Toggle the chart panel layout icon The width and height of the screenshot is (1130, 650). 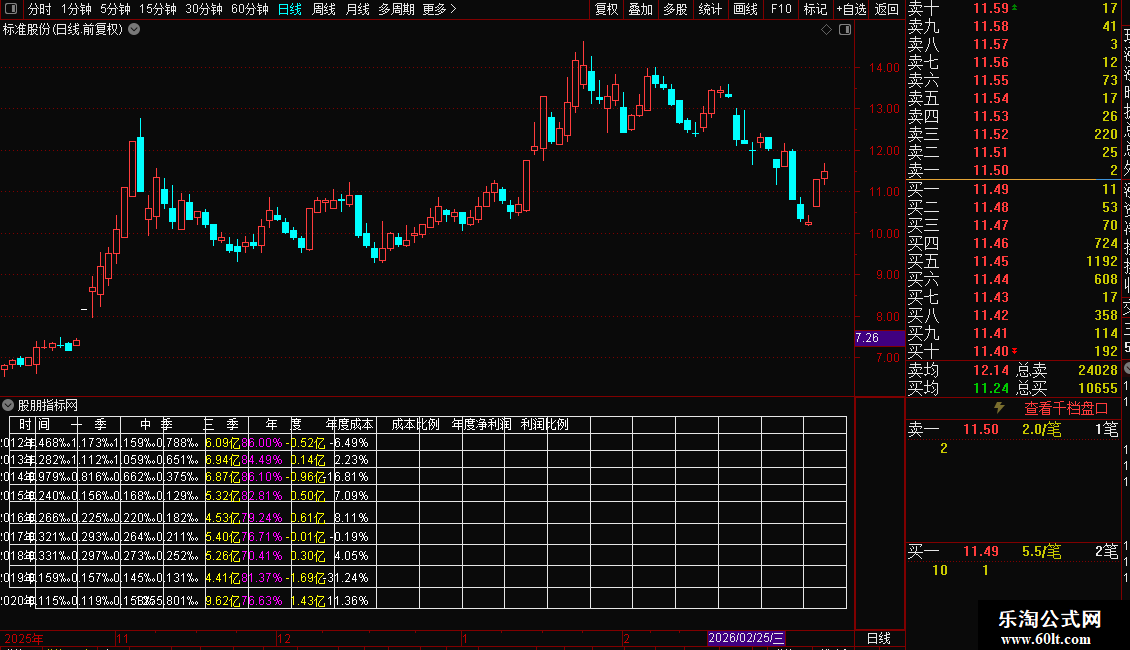[845, 30]
